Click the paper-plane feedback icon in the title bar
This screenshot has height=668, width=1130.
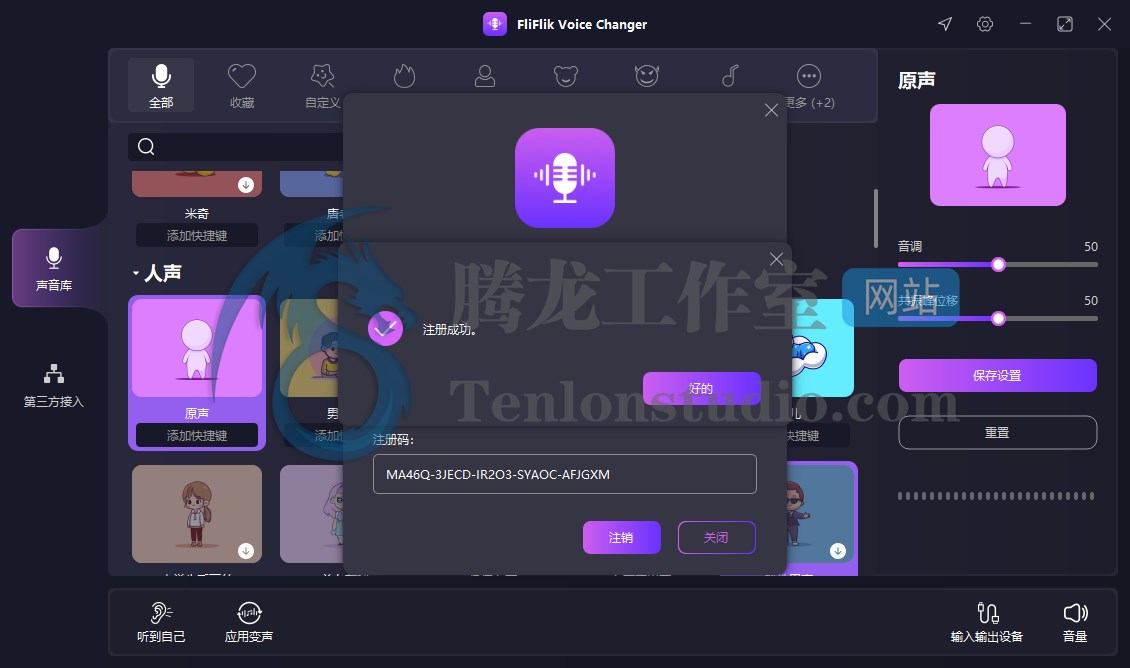point(945,24)
